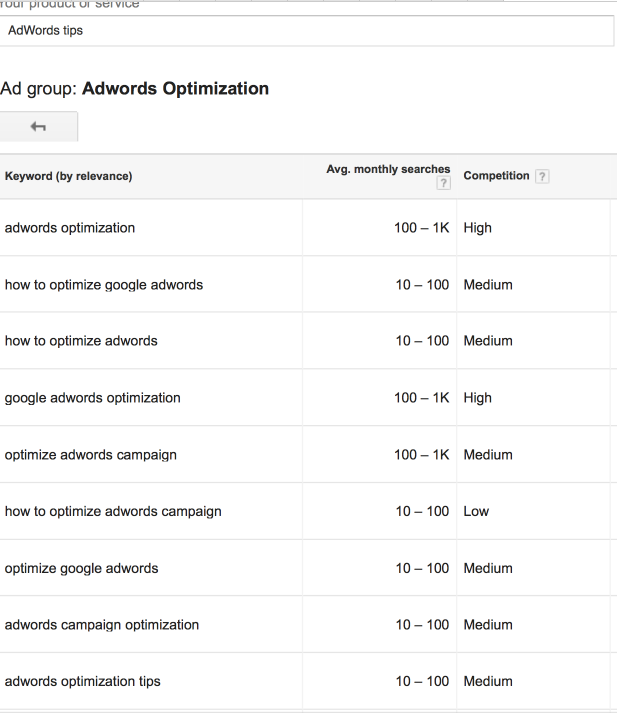Sort by Competition column header
Image resolution: width=617 pixels, height=713 pixels.
click(496, 176)
